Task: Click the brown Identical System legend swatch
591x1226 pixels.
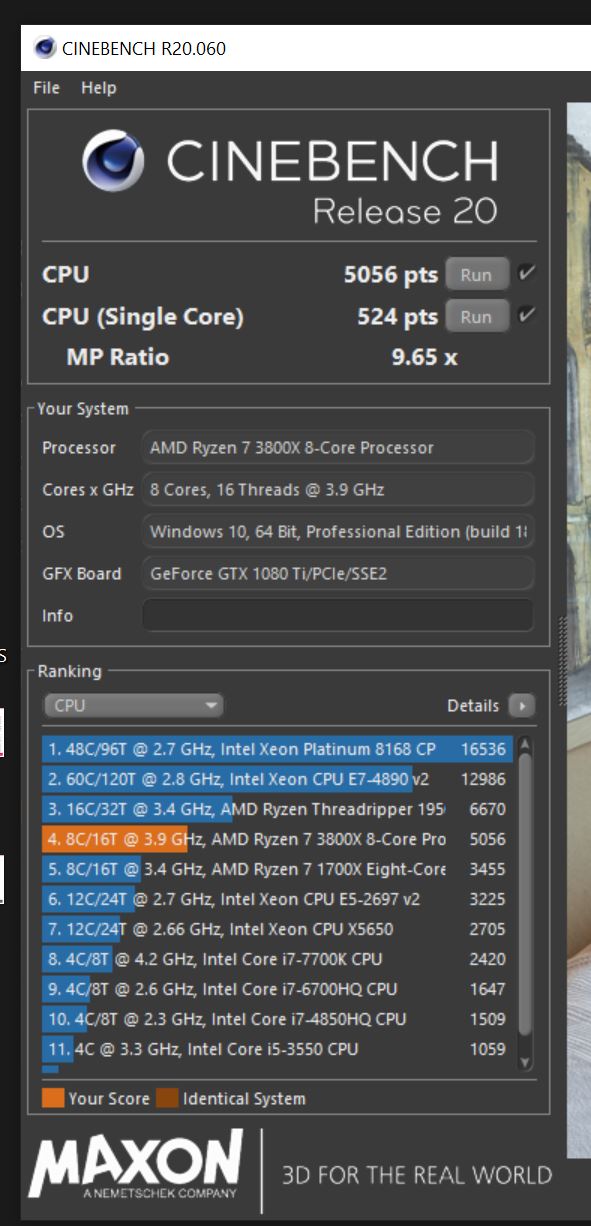Action: click(167, 1098)
